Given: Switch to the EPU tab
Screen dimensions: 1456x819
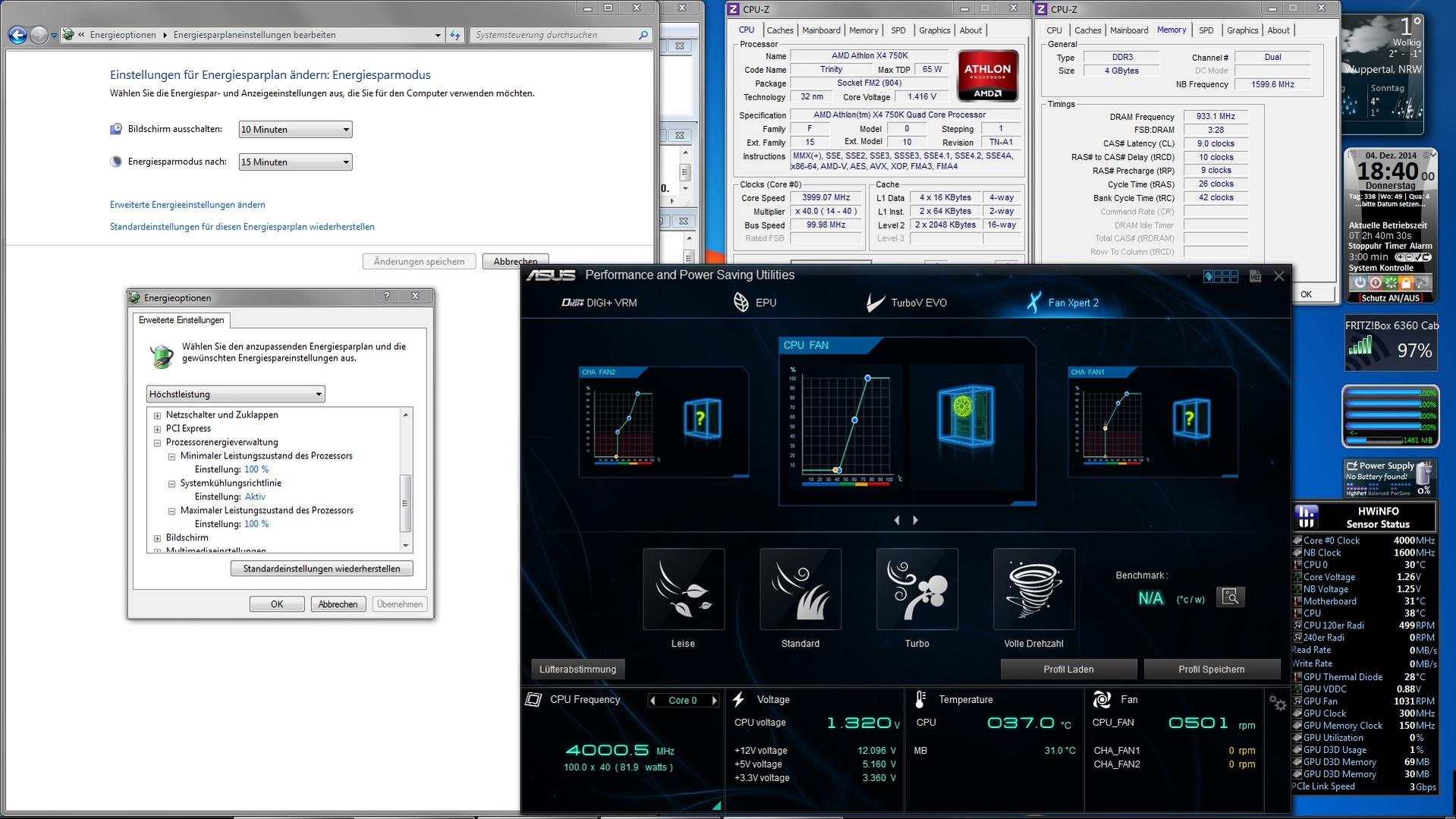Looking at the screenshot, I should click(x=755, y=302).
